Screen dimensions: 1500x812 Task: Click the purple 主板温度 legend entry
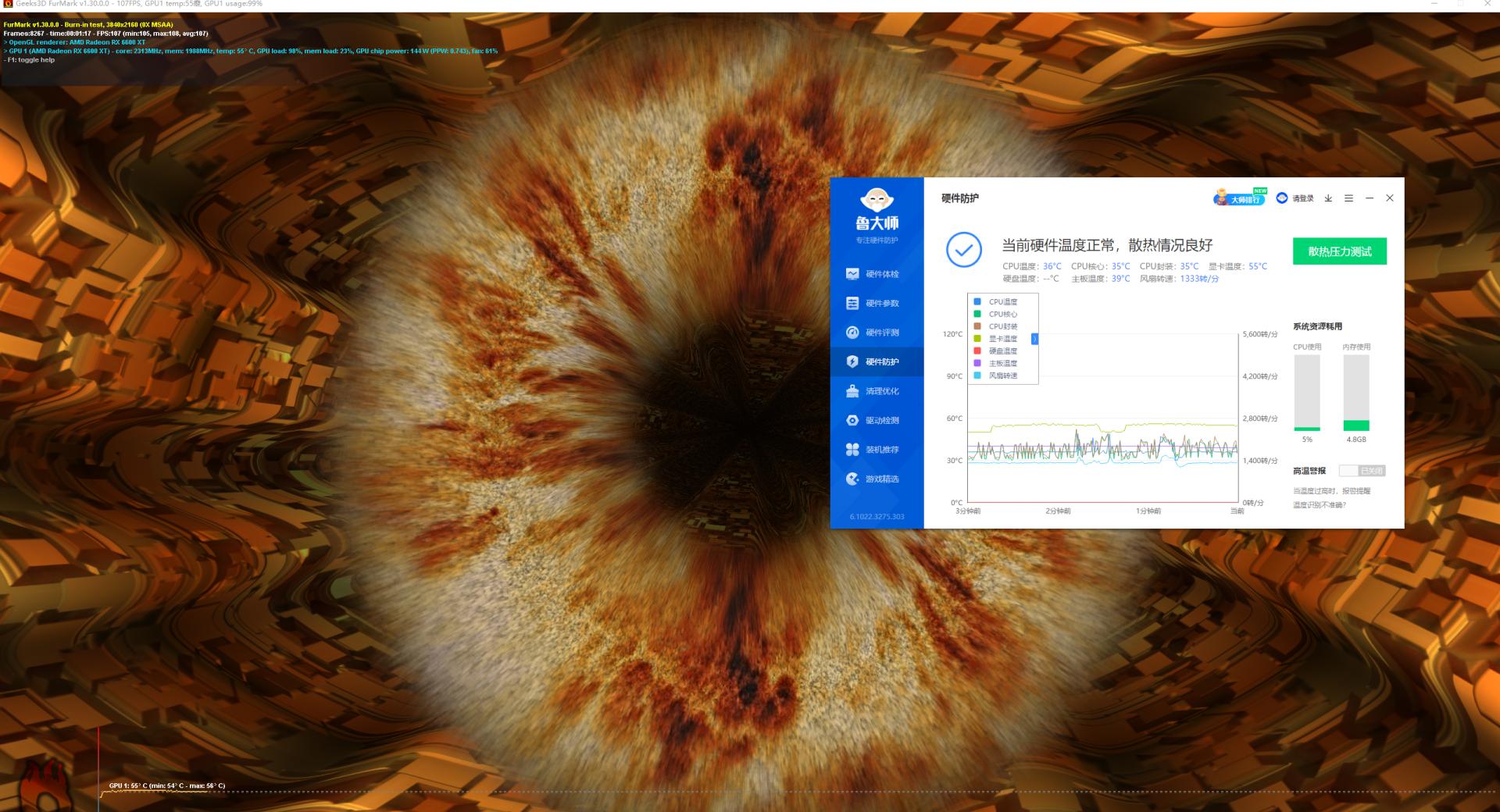(997, 363)
